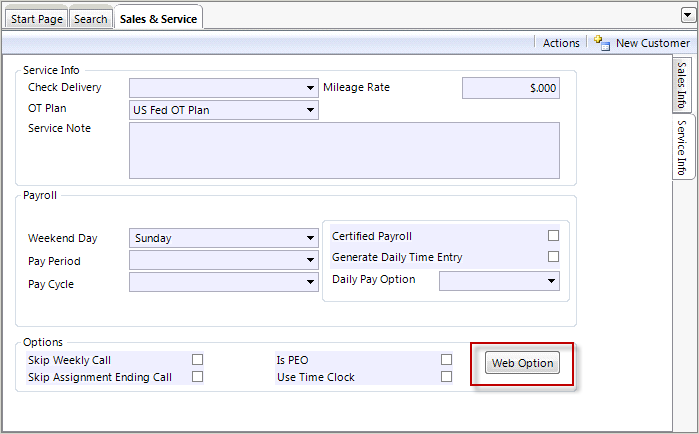Expand the Check Delivery dropdown

pyautogui.click(x=310, y=88)
